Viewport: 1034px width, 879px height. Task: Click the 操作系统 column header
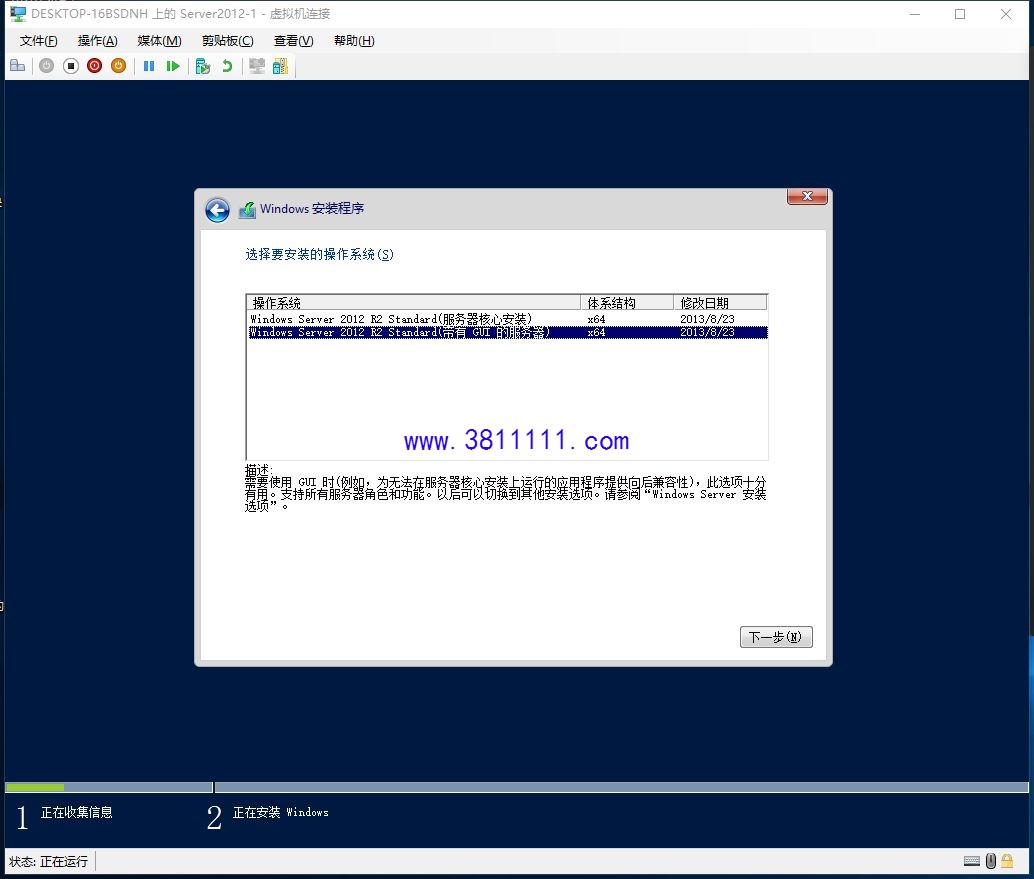pyautogui.click(x=413, y=303)
